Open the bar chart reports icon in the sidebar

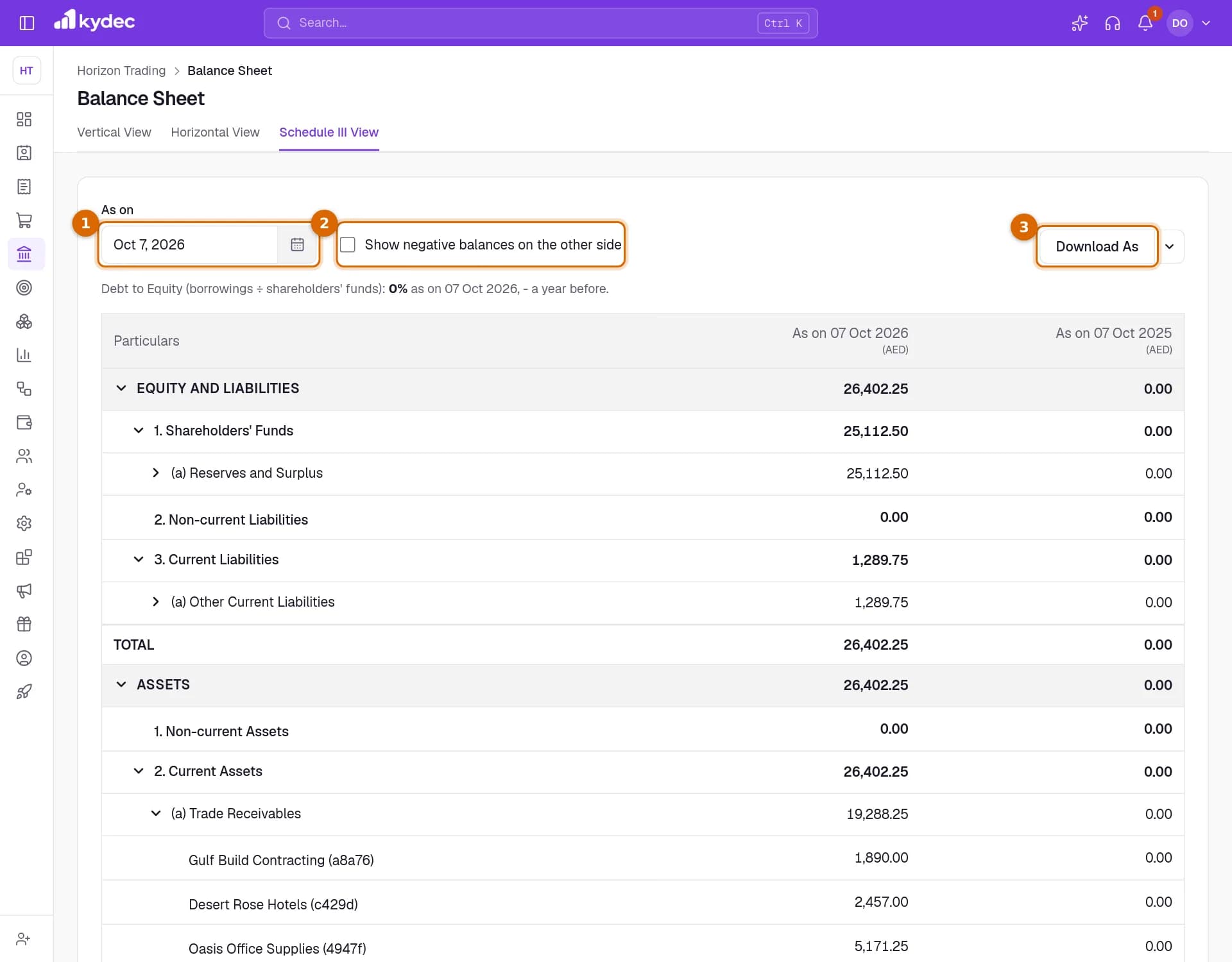click(24, 355)
